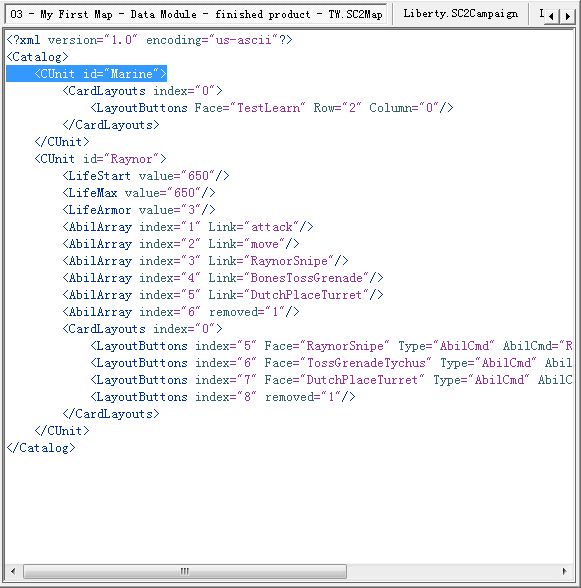Click the xml version declaration line

(149, 40)
